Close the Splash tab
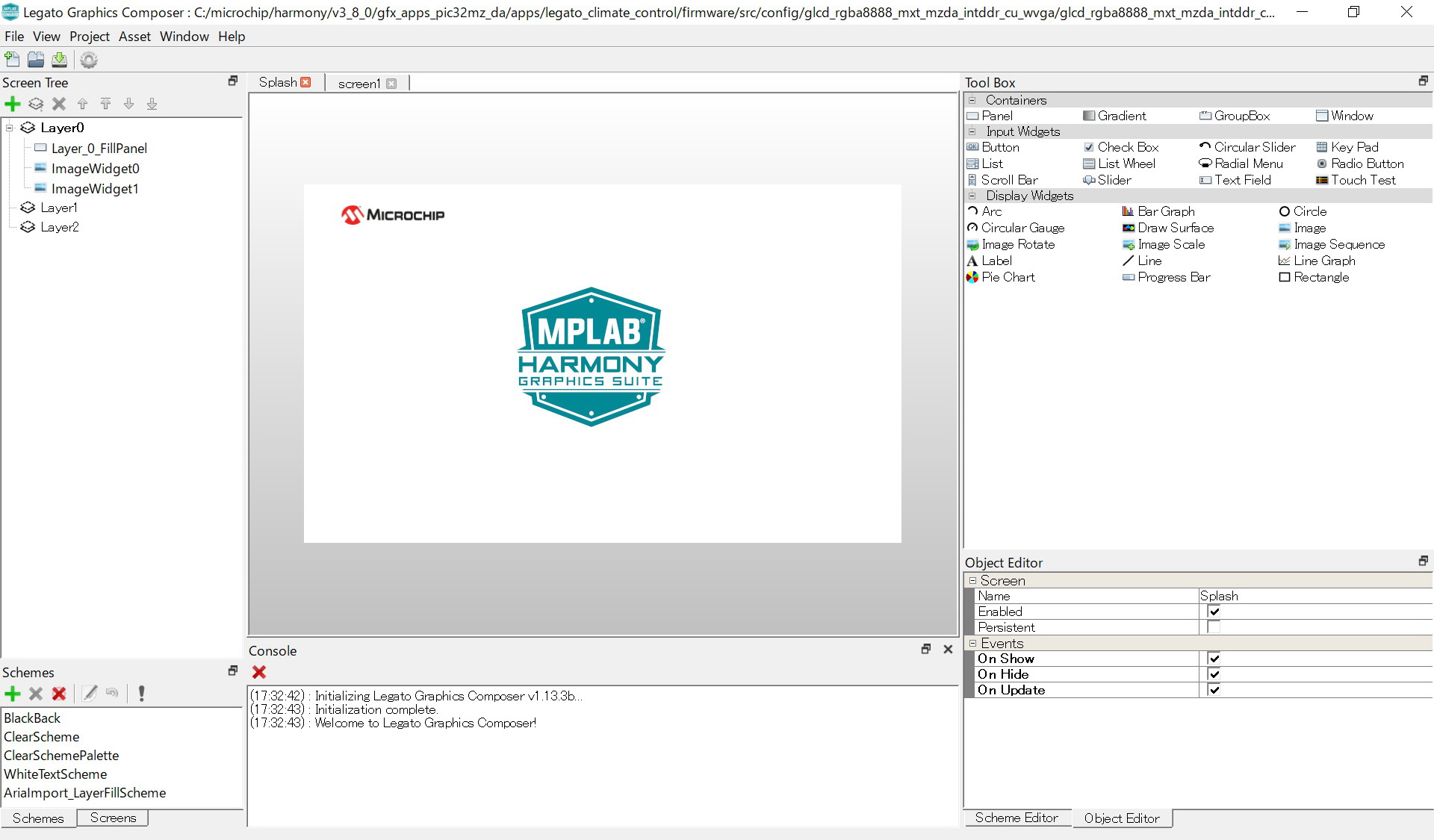 [305, 82]
